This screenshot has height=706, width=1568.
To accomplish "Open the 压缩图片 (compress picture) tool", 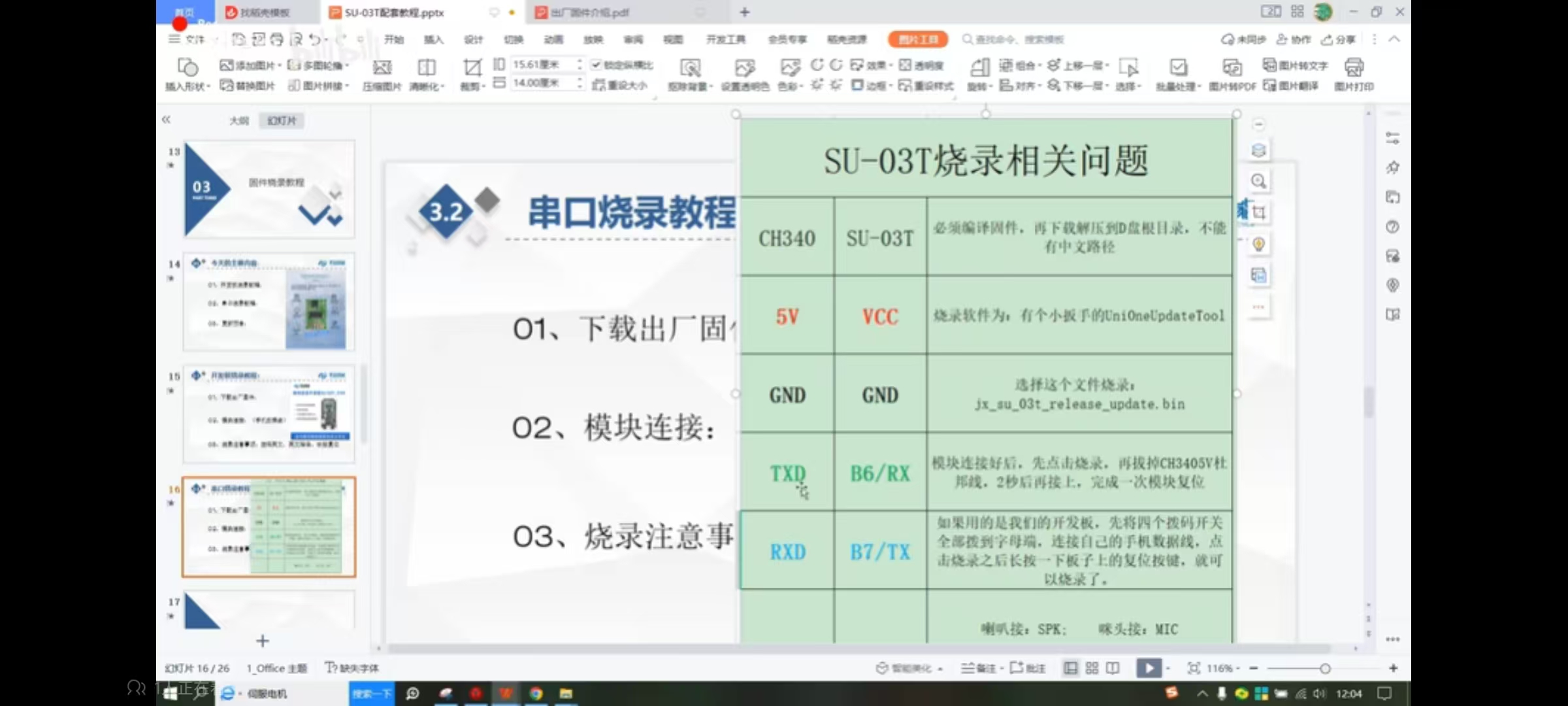I will tap(382, 74).
